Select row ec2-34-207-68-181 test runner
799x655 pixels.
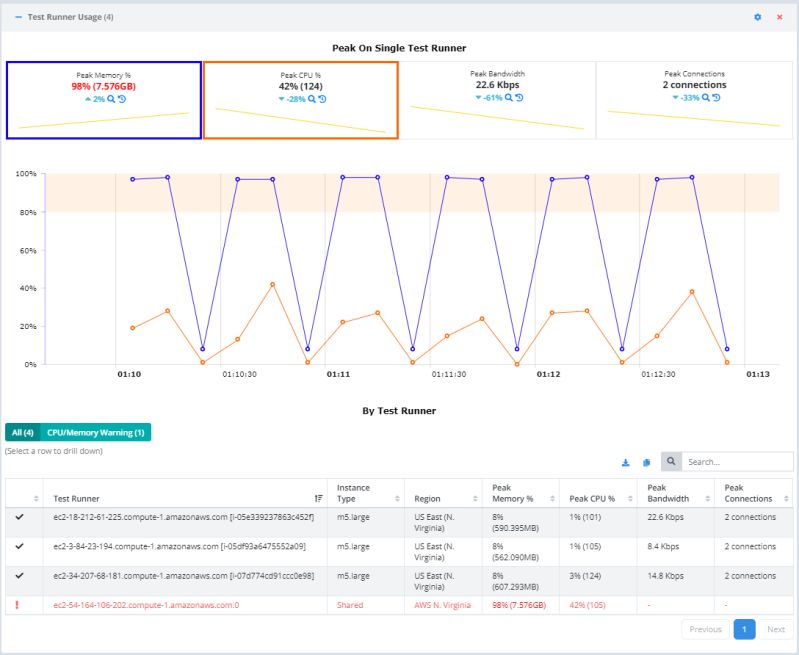point(399,582)
